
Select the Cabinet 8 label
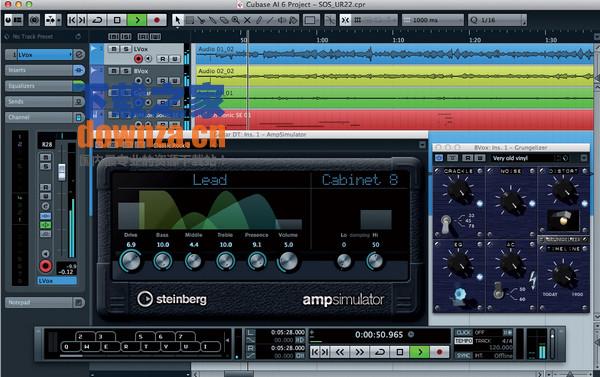(360, 180)
